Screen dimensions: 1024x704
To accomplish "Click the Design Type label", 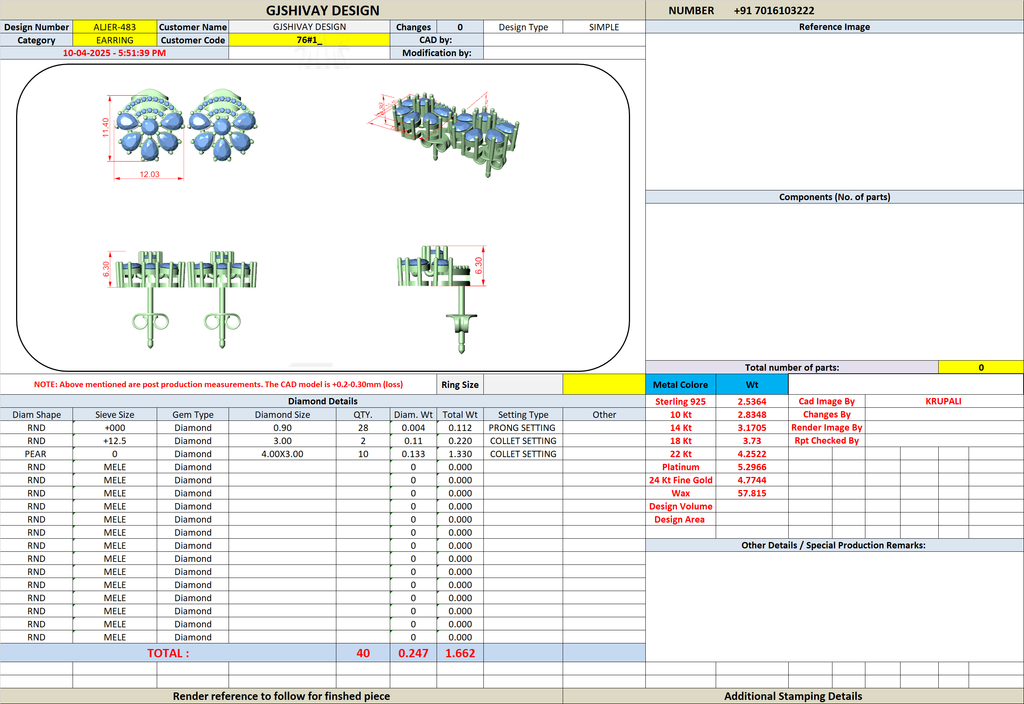I will (x=523, y=27).
